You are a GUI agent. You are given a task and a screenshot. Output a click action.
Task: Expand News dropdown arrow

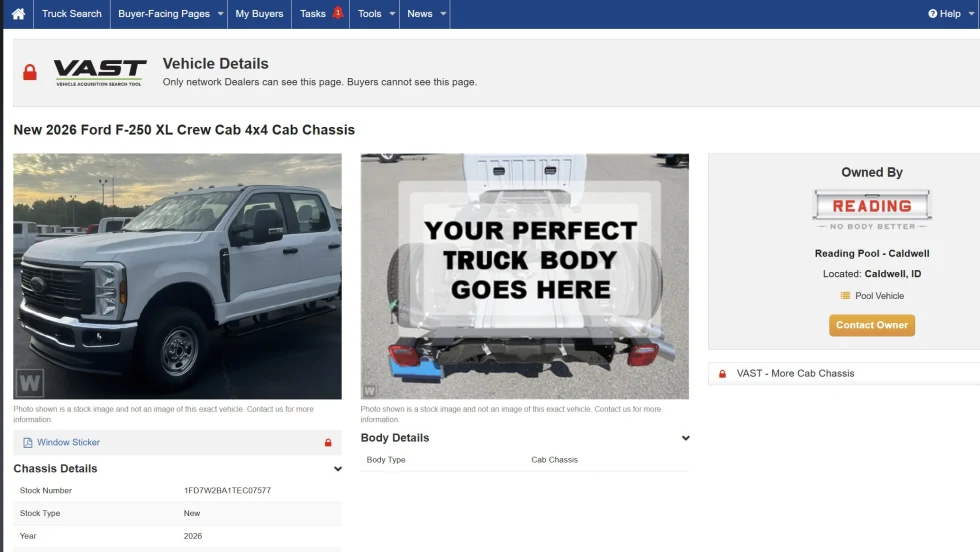pos(443,14)
